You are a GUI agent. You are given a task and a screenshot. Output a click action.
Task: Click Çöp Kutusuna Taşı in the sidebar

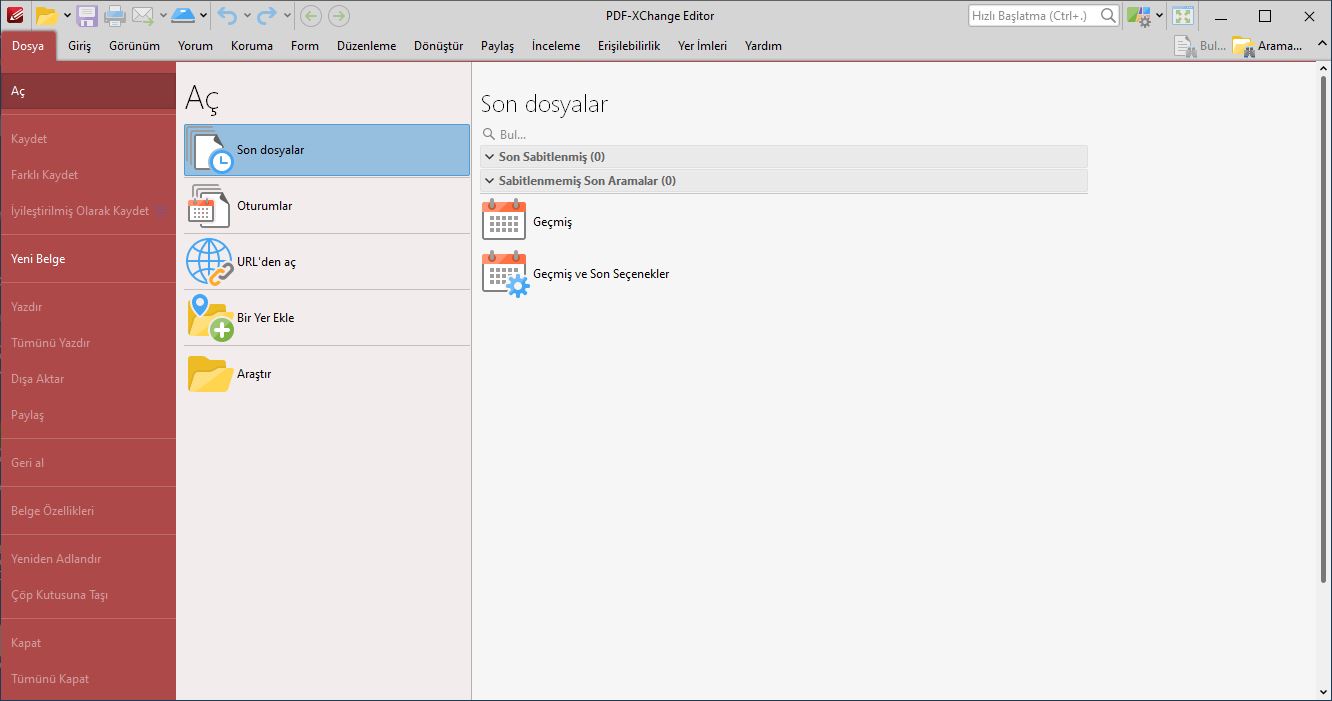[88, 595]
